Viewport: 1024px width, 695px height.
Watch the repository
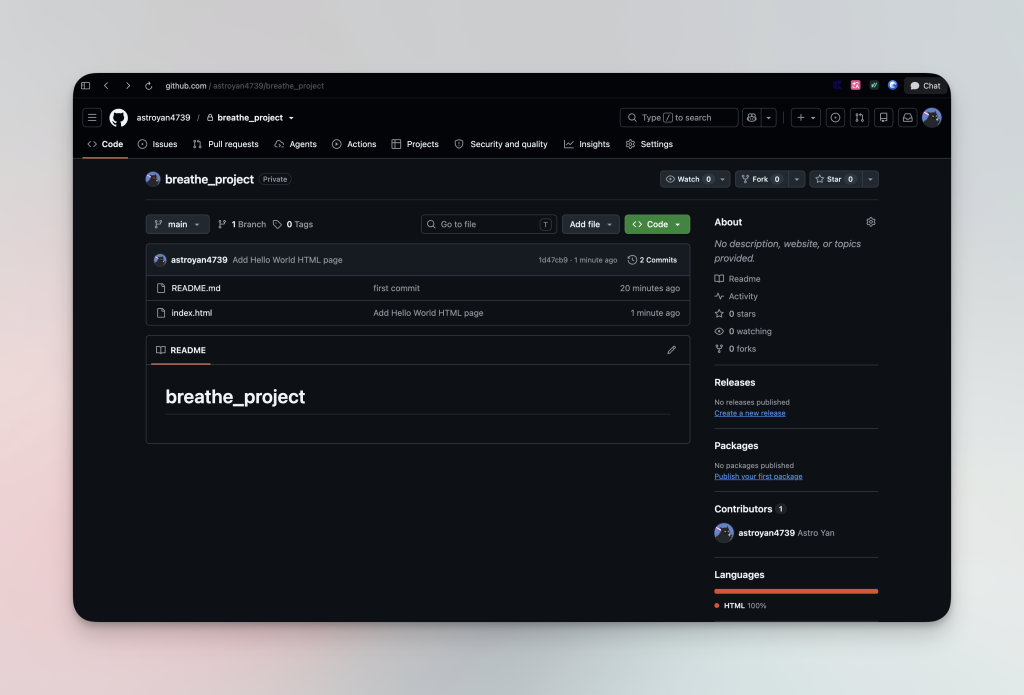687,179
